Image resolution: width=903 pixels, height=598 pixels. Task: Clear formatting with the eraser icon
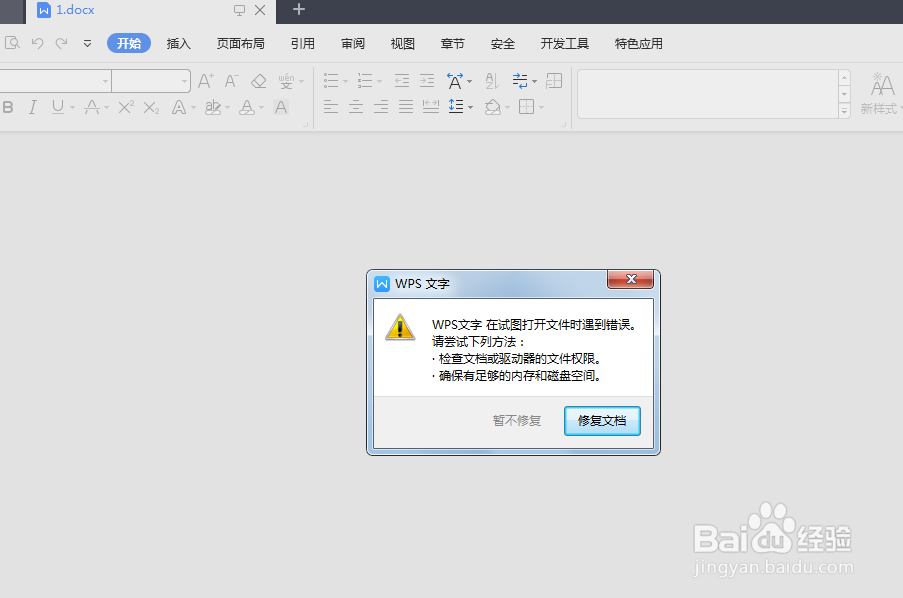tap(259, 81)
